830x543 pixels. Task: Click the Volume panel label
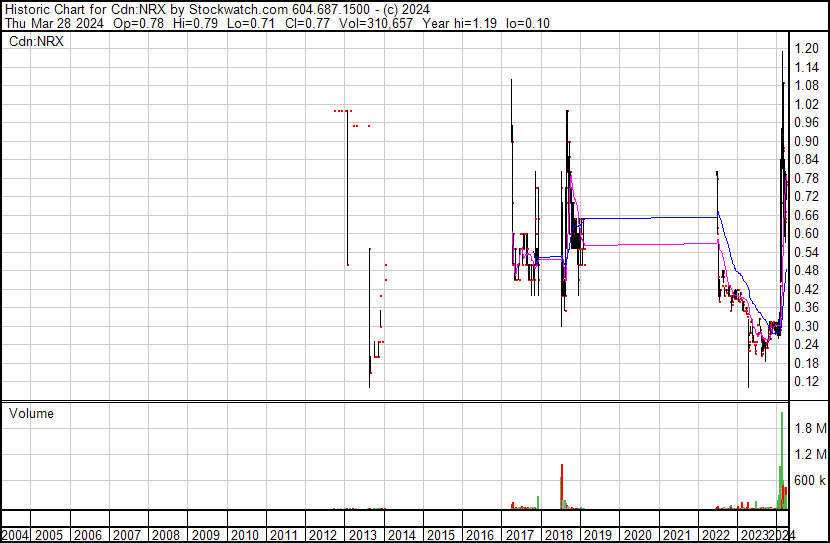(x=32, y=413)
